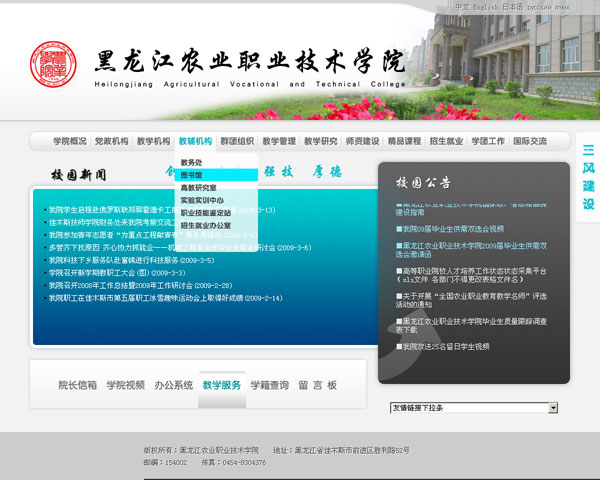Screen dimensions: 600x480
Task: Click the 友情链接下拉条 select box
Action: [x=474, y=408]
